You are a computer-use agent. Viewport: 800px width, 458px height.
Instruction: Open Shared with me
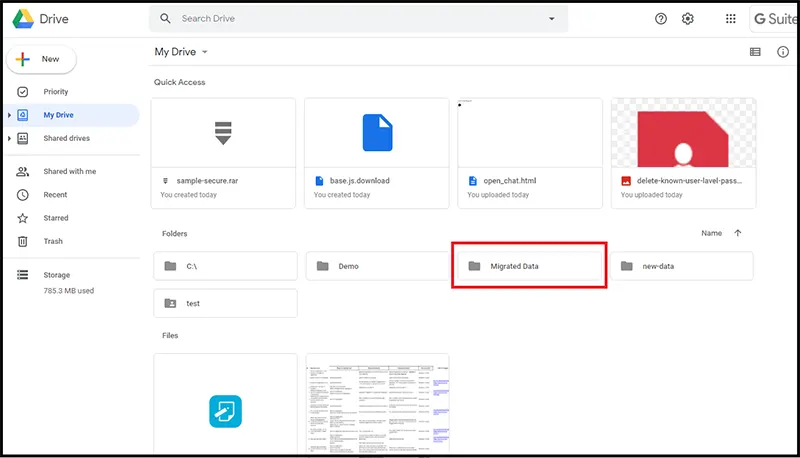pyautogui.click(x=71, y=171)
